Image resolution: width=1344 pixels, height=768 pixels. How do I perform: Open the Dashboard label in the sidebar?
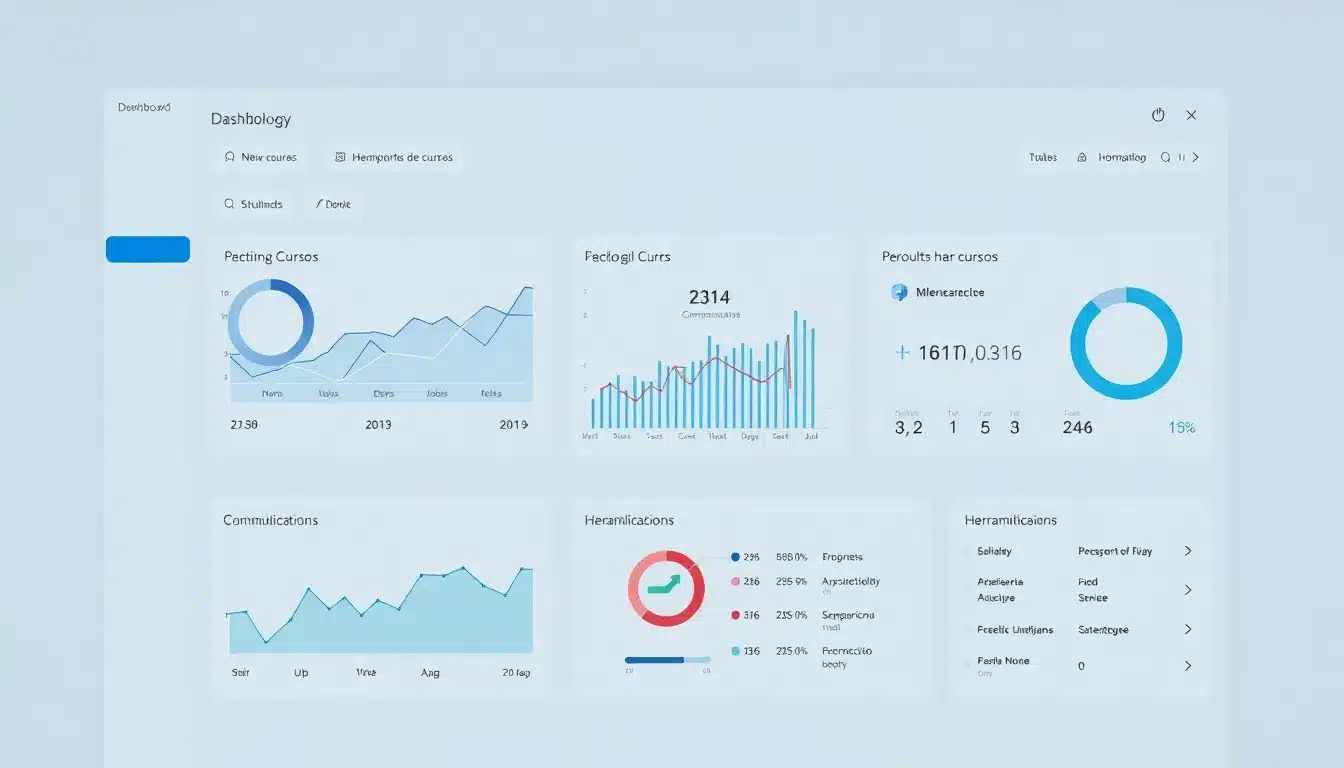coord(144,107)
